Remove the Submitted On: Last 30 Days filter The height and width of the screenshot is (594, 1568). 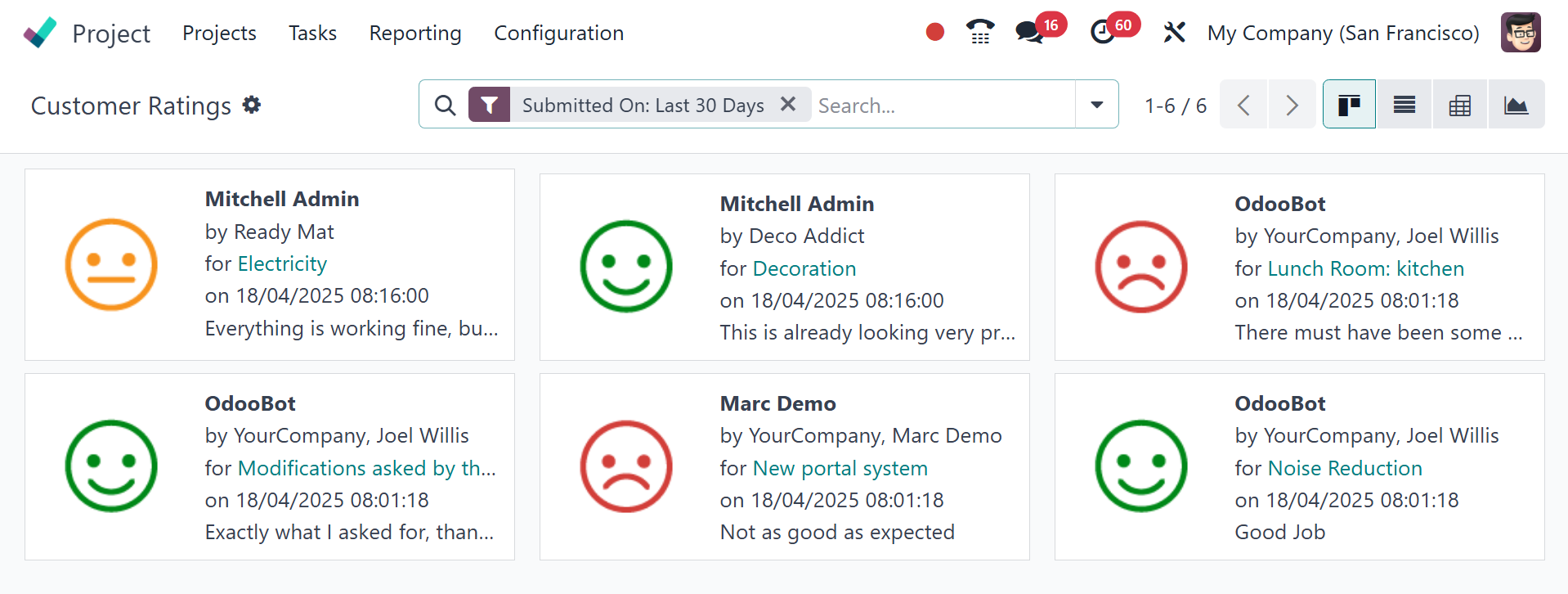click(788, 104)
